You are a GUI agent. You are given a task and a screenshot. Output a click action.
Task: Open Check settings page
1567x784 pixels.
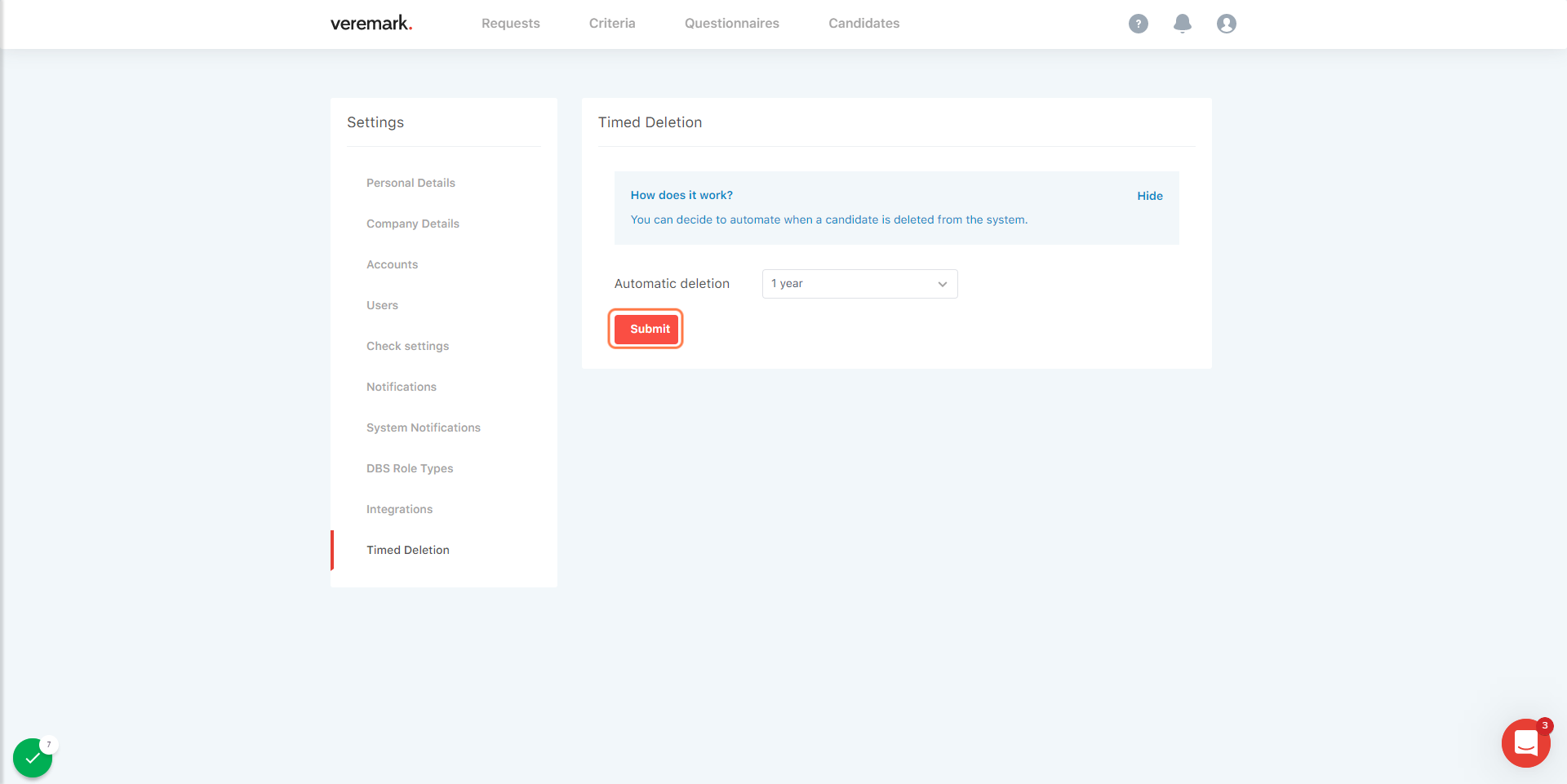pos(407,346)
